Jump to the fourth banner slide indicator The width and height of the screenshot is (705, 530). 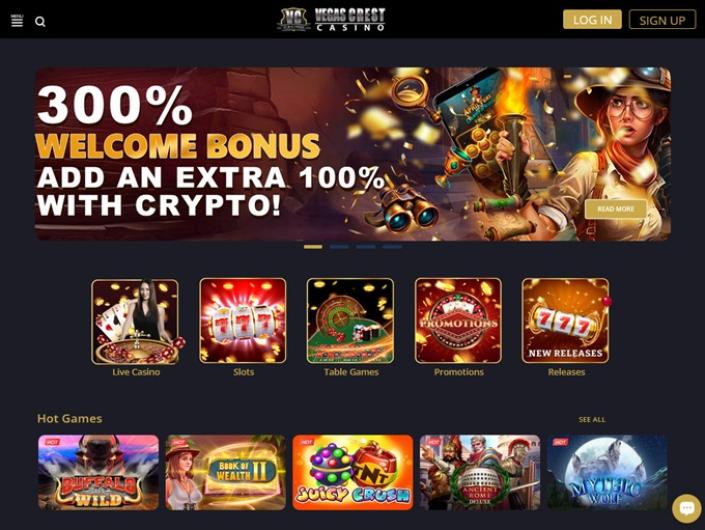click(392, 247)
